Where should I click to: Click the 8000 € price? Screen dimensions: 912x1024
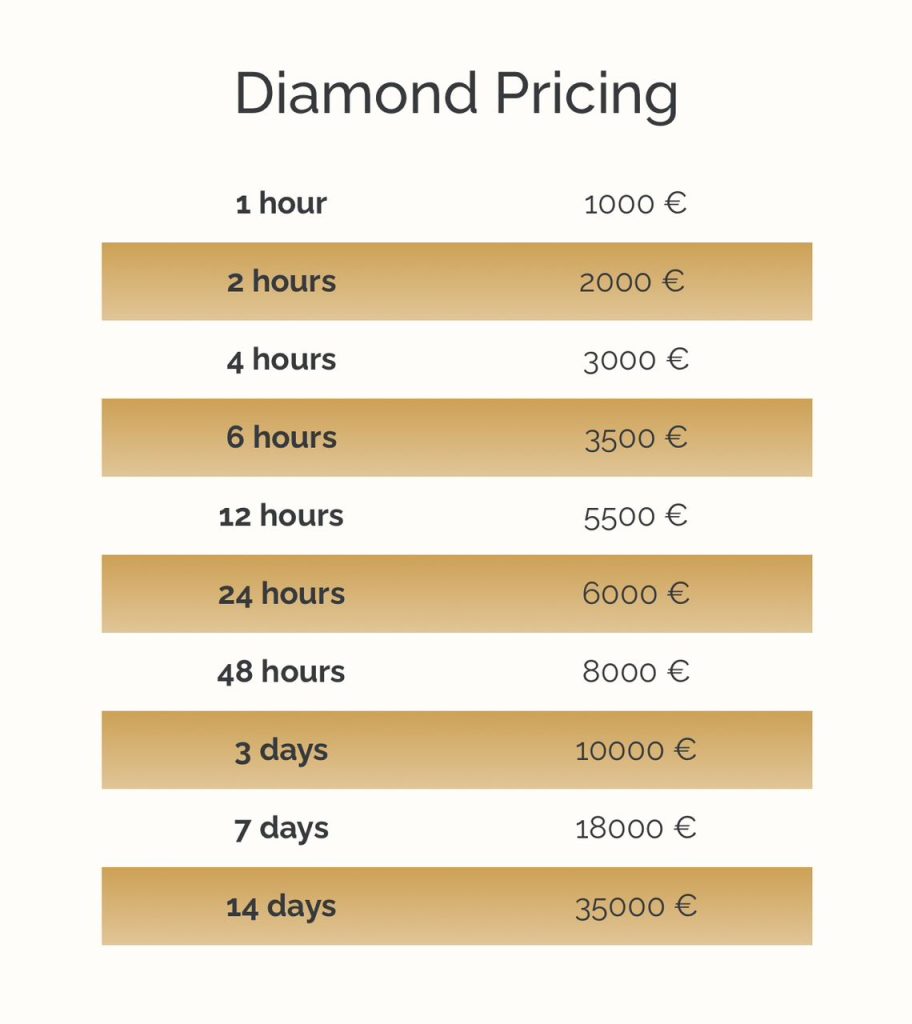(635, 672)
